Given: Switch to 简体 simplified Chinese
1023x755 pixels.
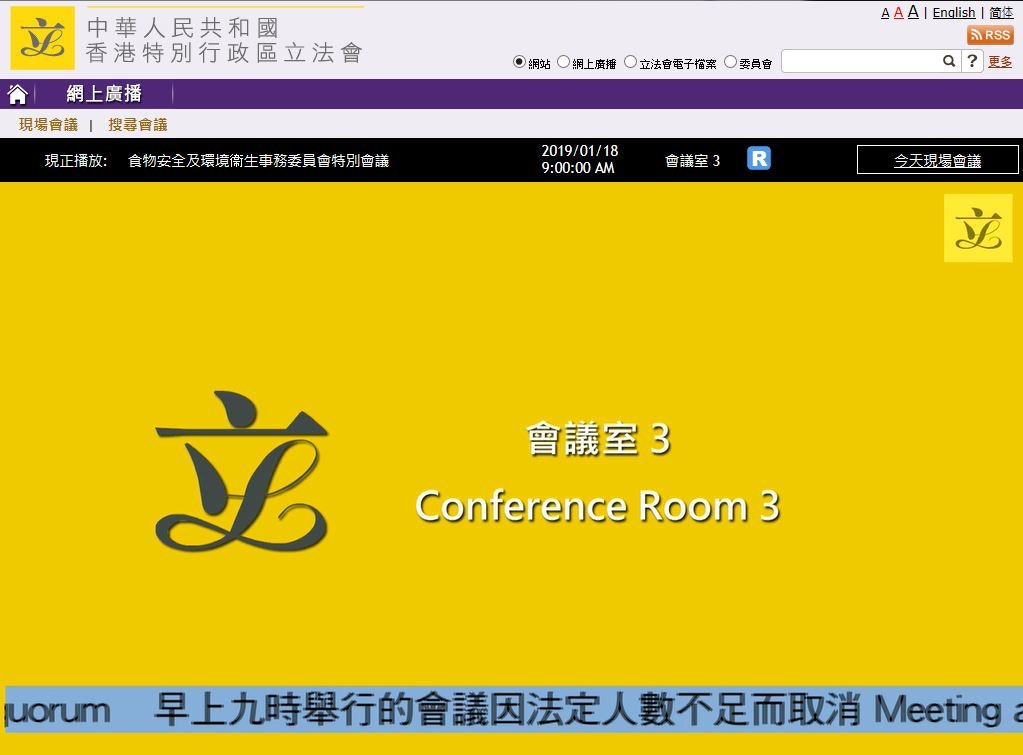Looking at the screenshot, I should (1000, 12).
